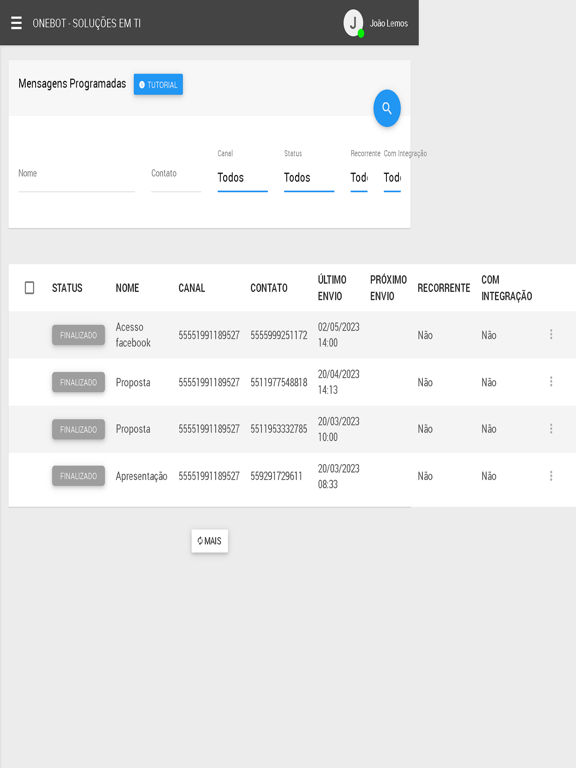The height and width of the screenshot is (768, 576).
Task: Sort by the CANAL column header
Action: coord(192,288)
